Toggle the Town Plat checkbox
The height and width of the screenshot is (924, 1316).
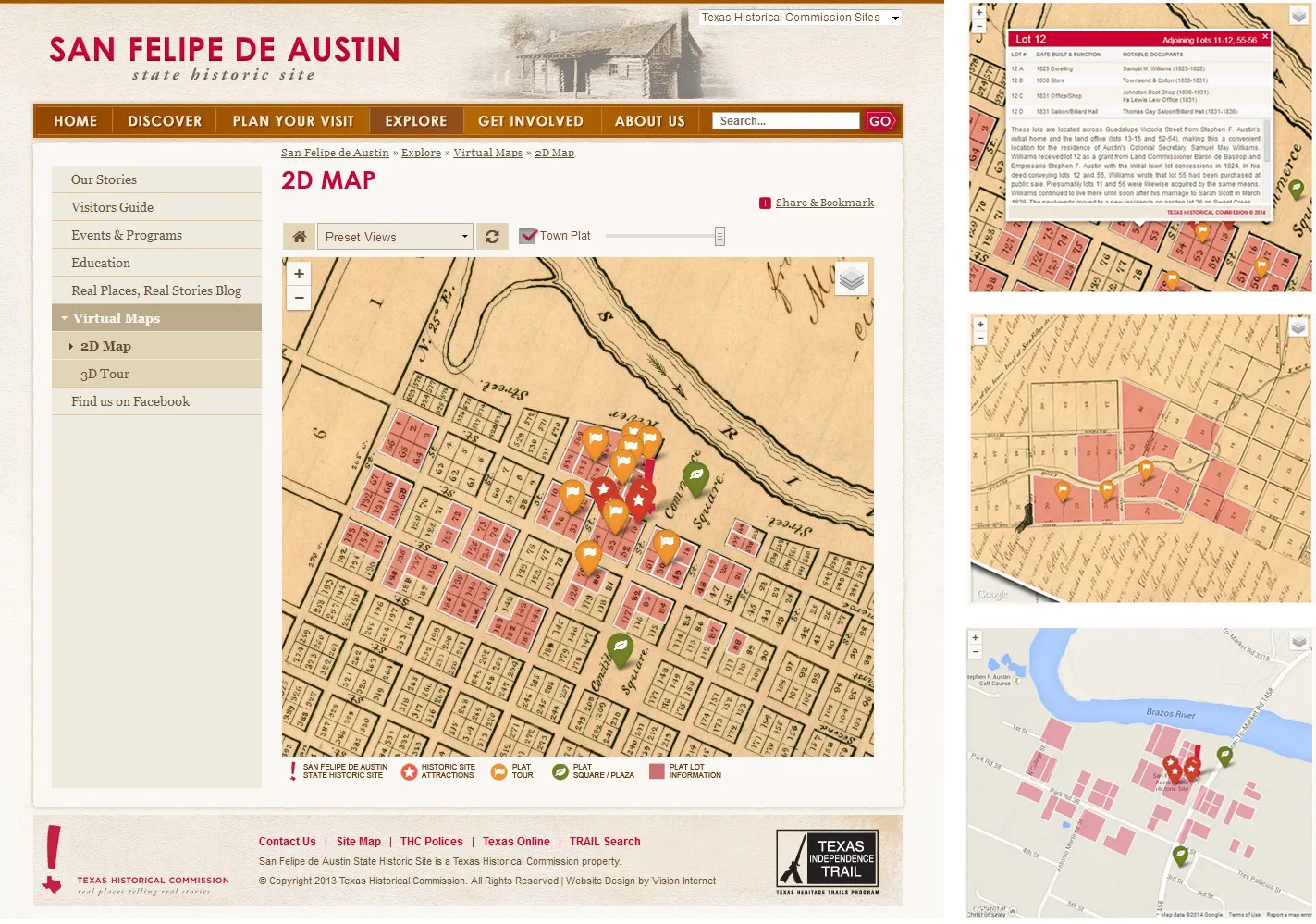pyautogui.click(x=528, y=236)
